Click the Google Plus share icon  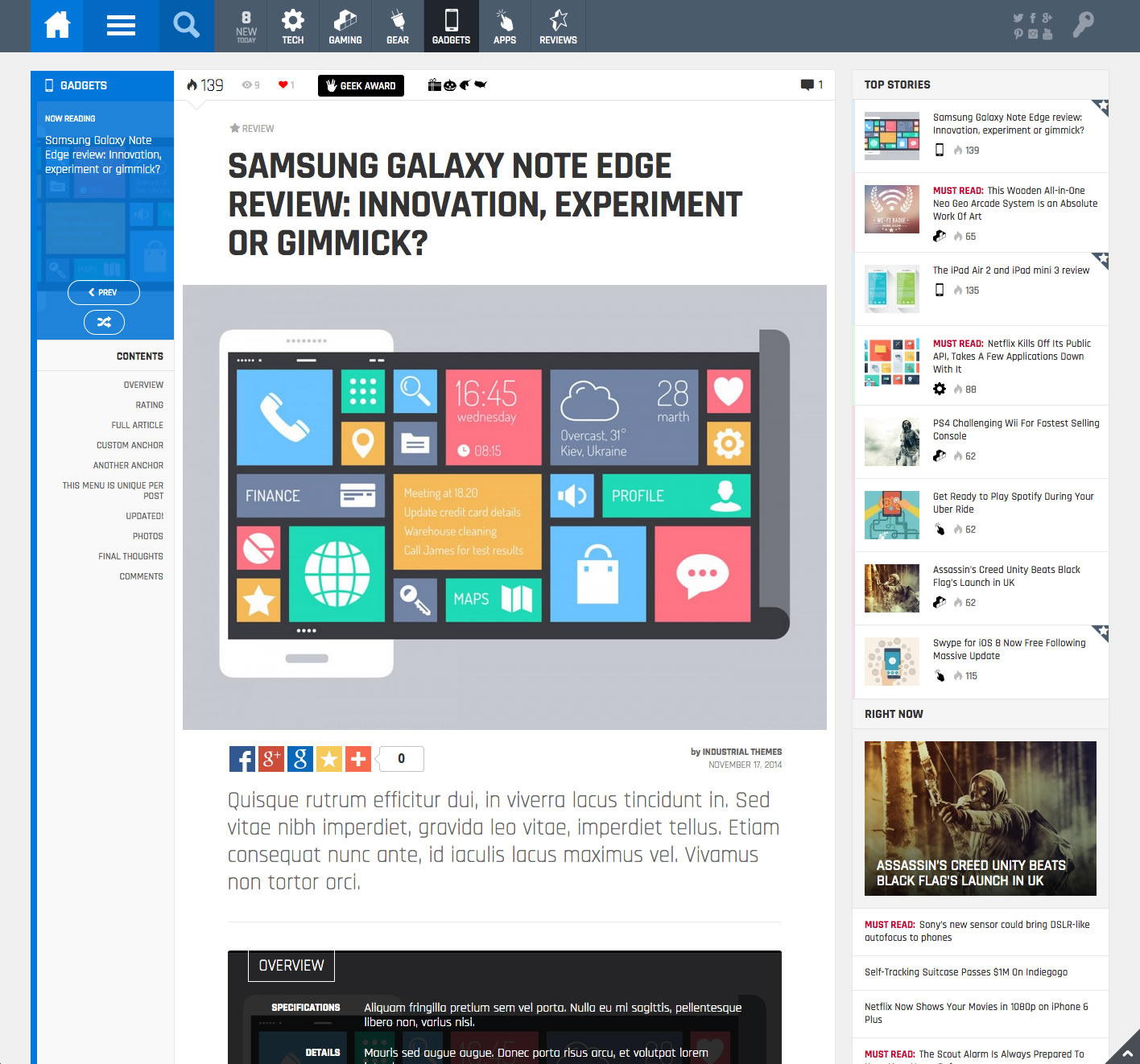271,759
